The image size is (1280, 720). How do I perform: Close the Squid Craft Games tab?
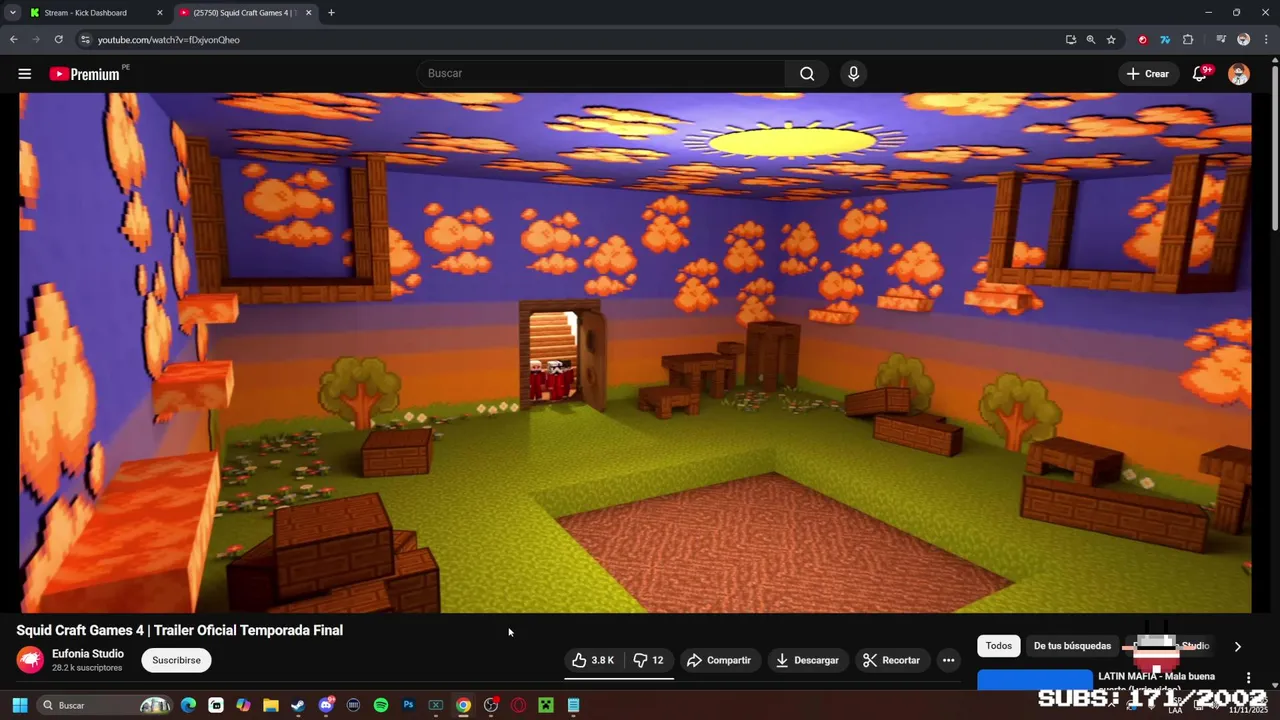pos(308,13)
